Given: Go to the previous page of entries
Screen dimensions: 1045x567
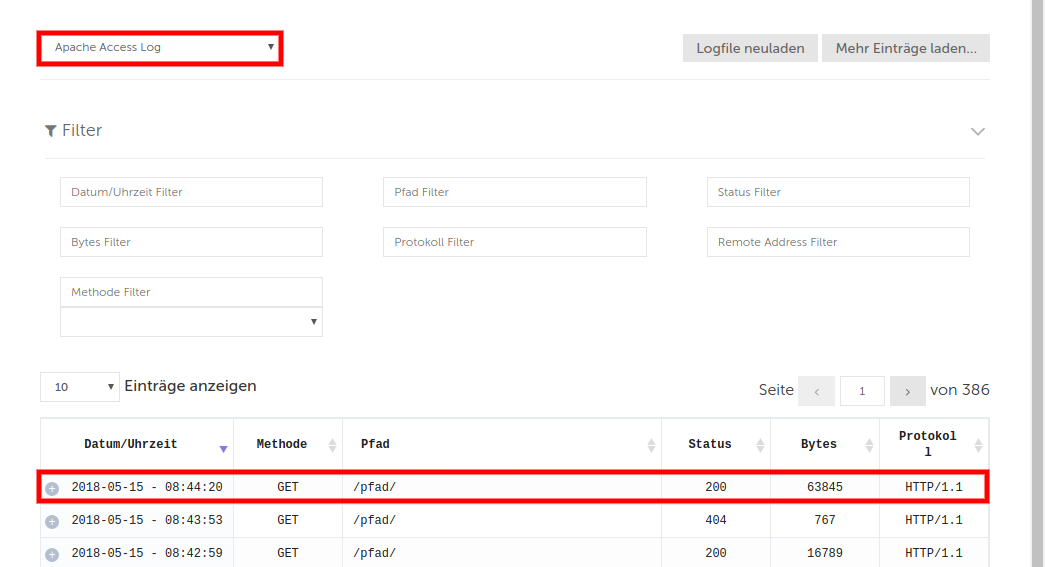Looking at the screenshot, I should pyautogui.click(x=816, y=391).
